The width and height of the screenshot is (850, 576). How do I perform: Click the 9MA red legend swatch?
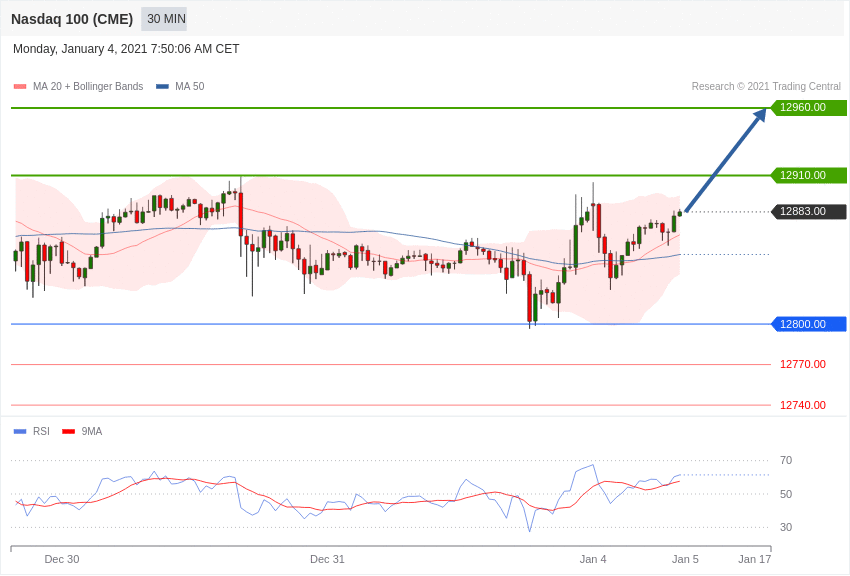tap(68, 432)
